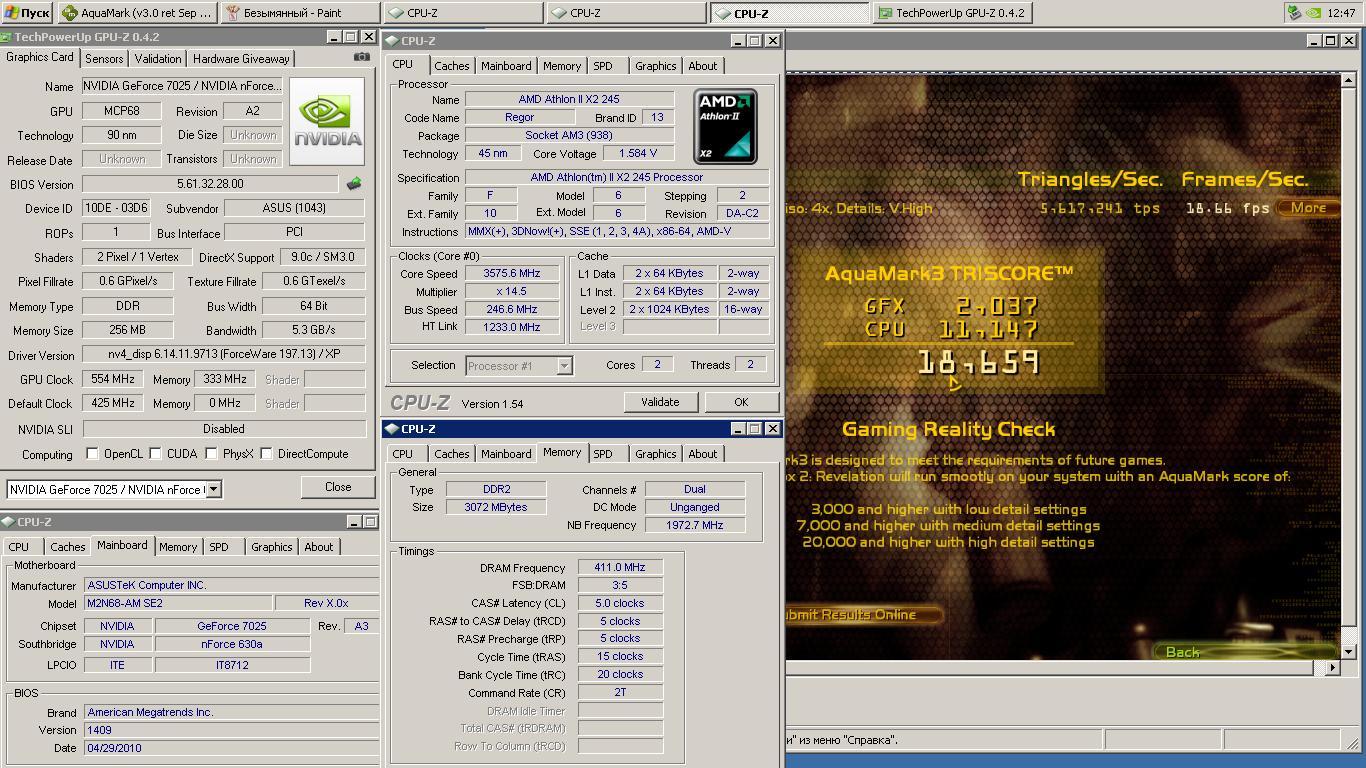Click the AquaMark total score 18,659

[x=978, y=362]
